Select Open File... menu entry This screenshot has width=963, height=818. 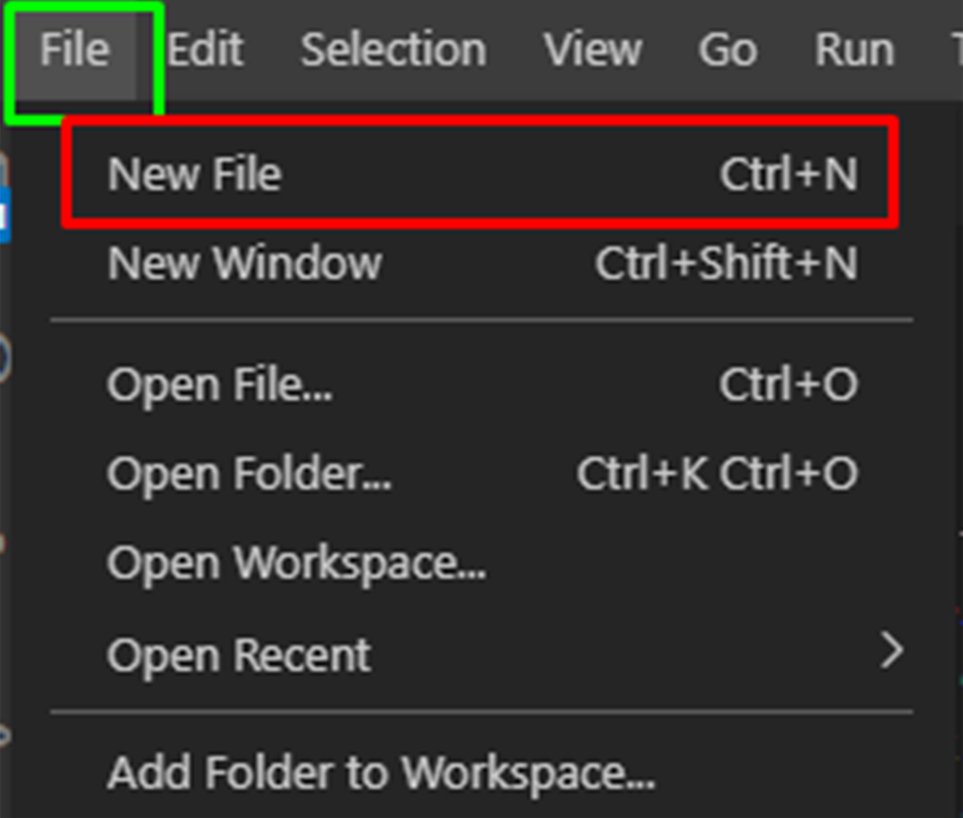pyautogui.click(x=482, y=385)
